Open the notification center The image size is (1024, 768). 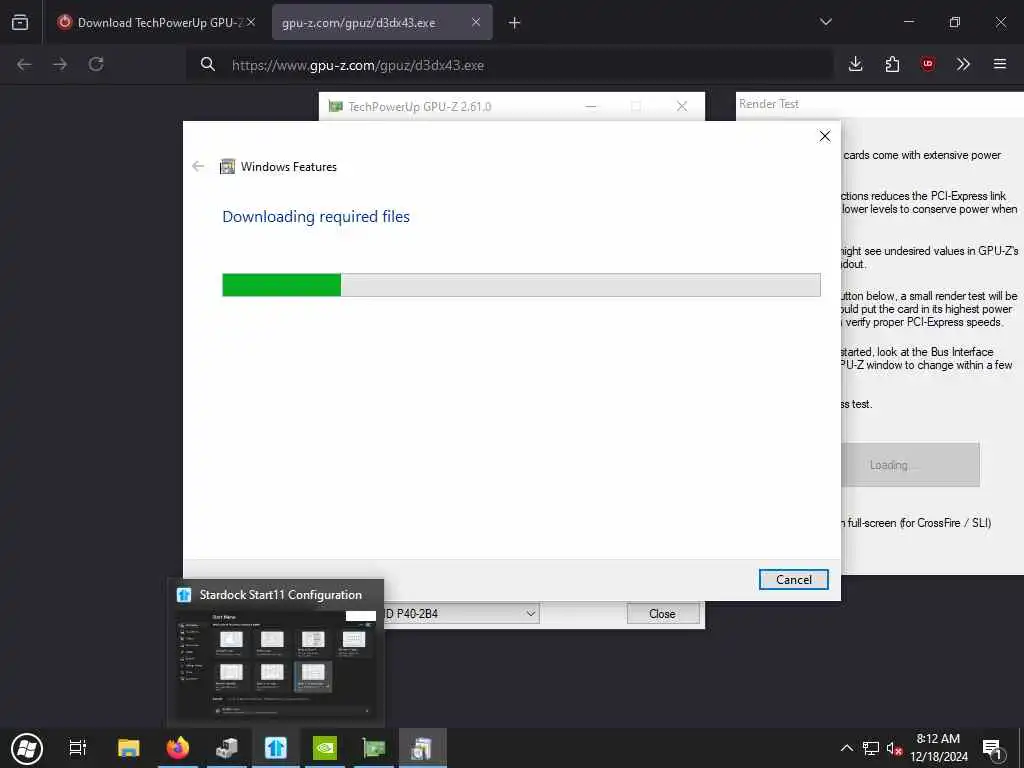pyautogui.click(x=992, y=748)
